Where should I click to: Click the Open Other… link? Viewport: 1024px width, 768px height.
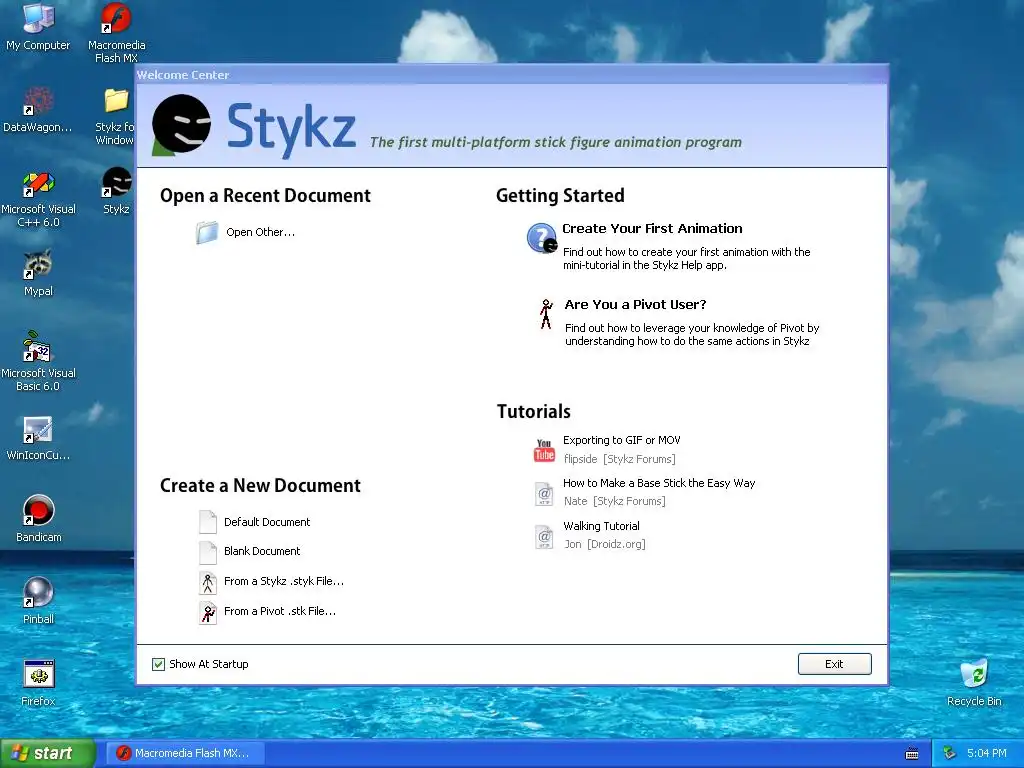[x=261, y=232]
